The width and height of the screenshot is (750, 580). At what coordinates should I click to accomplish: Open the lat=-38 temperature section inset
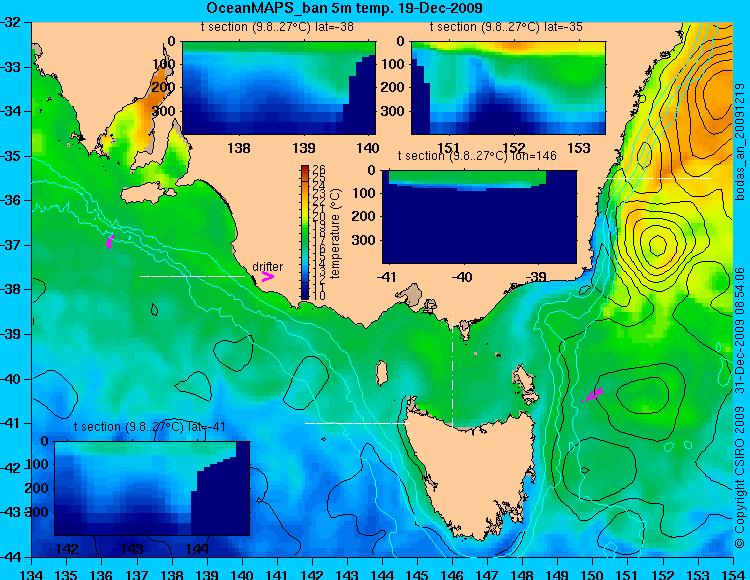(x=279, y=88)
